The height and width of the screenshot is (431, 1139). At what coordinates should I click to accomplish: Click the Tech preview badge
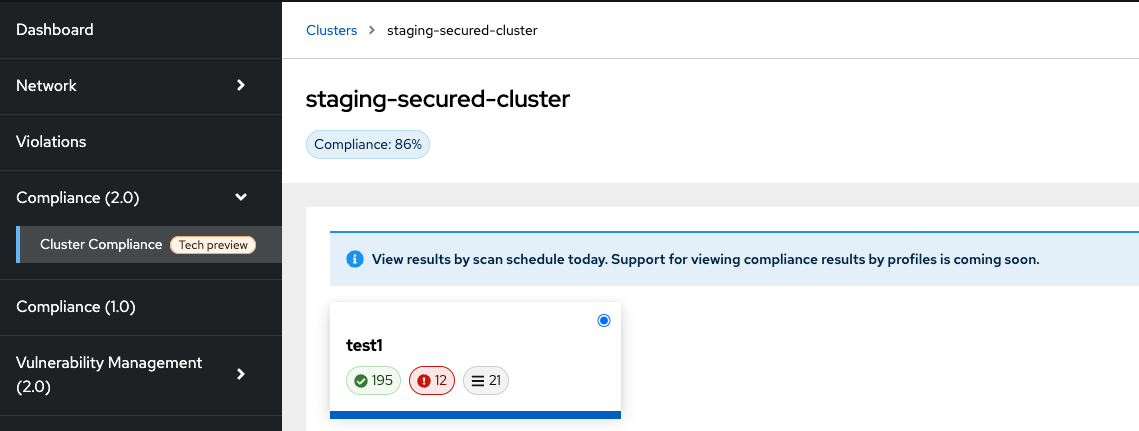(213, 245)
